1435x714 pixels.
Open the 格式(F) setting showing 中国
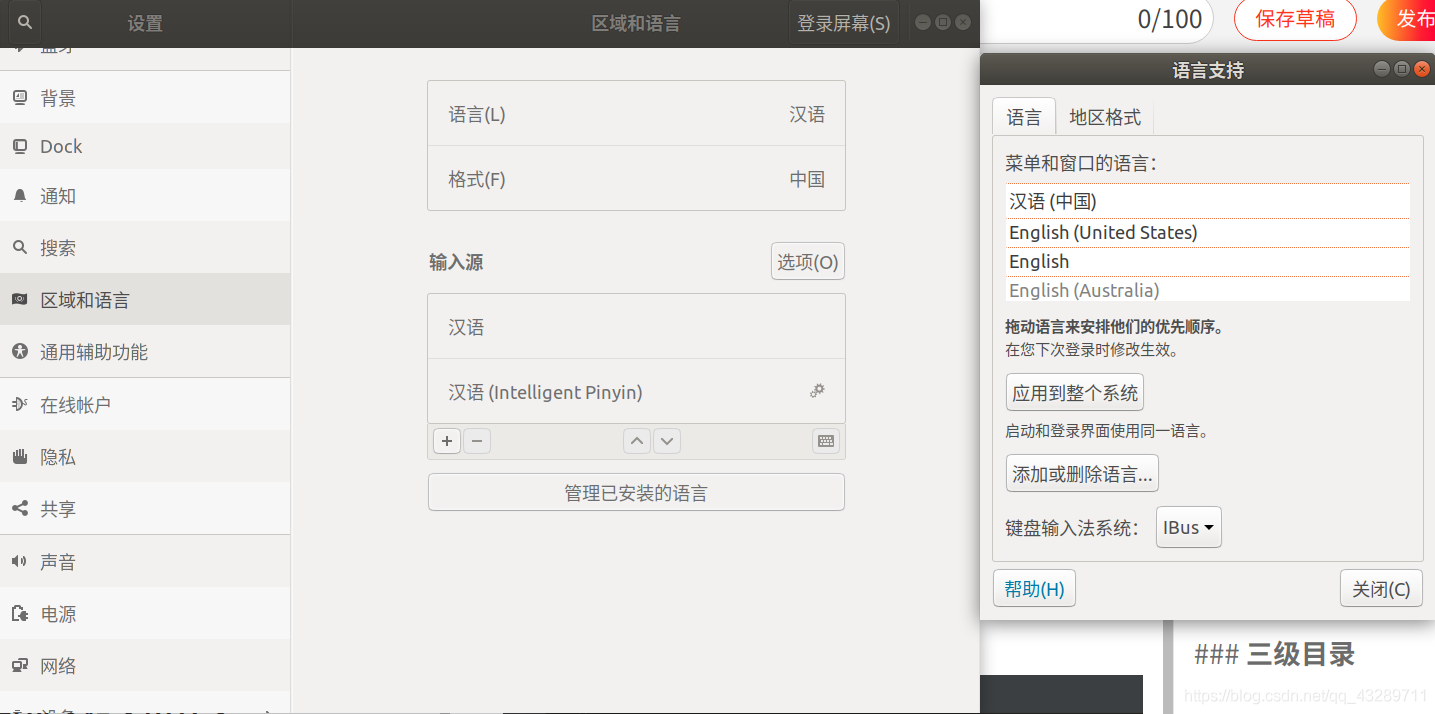tap(636, 179)
